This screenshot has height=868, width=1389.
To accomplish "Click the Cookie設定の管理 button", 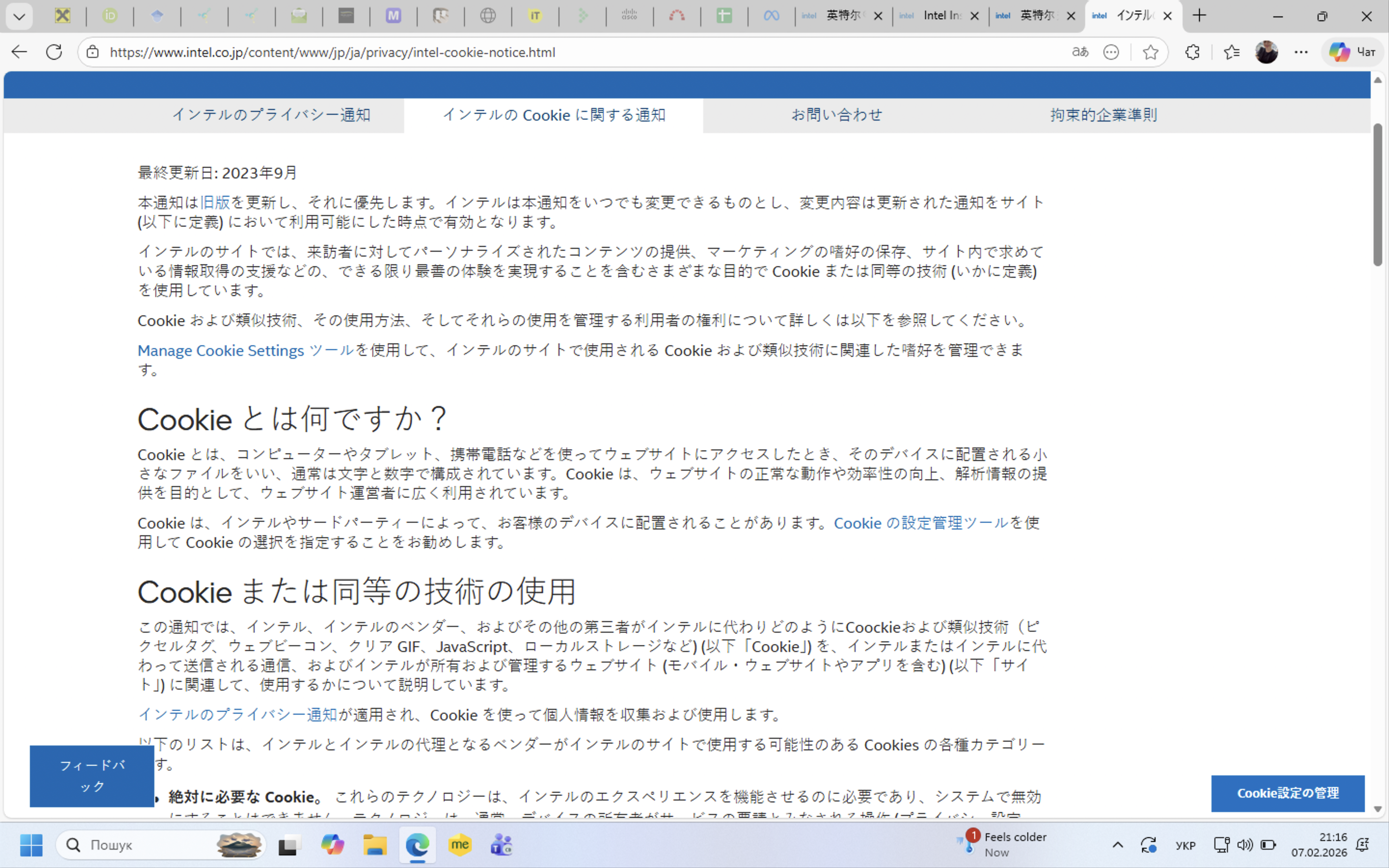I will 1287,793.
